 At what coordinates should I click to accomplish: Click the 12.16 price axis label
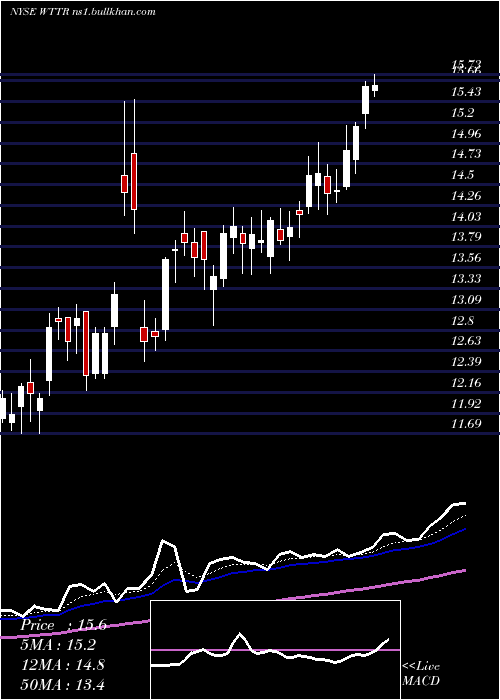466,383
